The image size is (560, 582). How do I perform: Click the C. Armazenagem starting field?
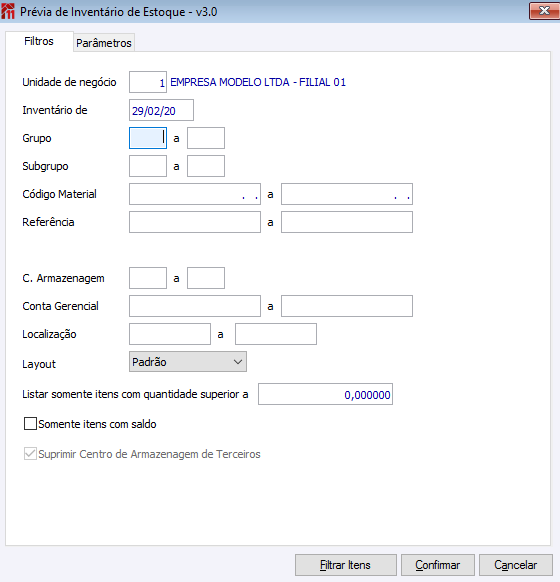pyautogui.click(x=148, y=278)
